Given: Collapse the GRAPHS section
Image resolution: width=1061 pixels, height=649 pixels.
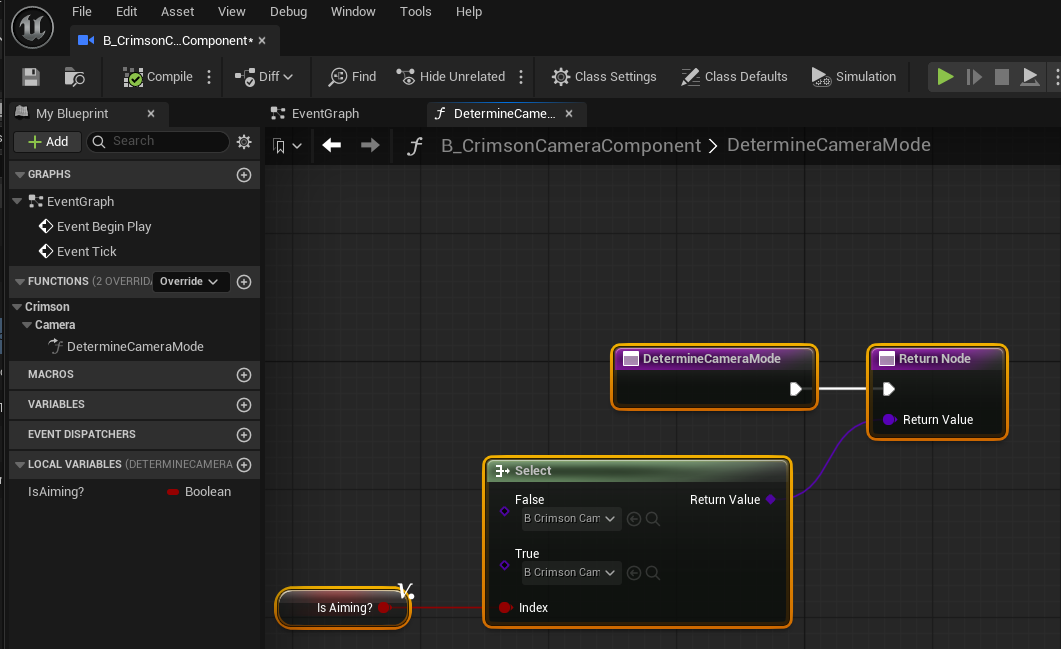Looking at the screenshot, I should tap(20, 175).
